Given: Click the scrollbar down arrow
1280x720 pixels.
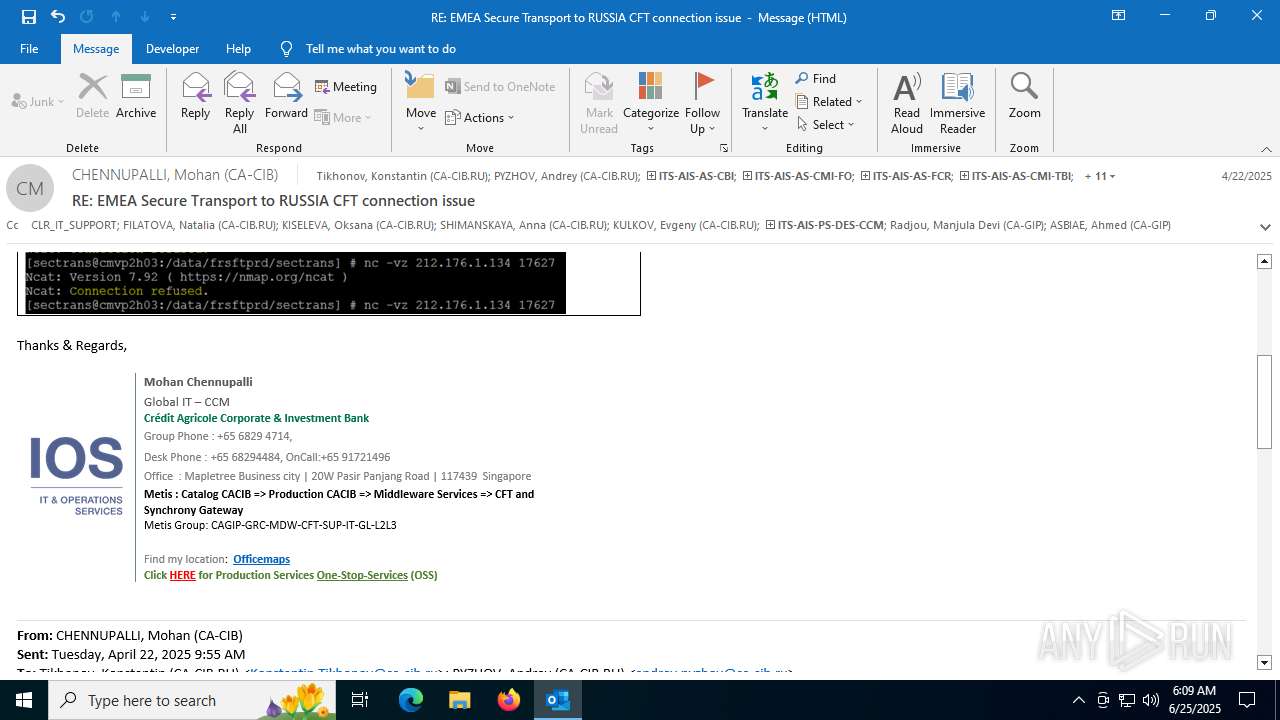Looking at the screenshot, I should 1264,662.
